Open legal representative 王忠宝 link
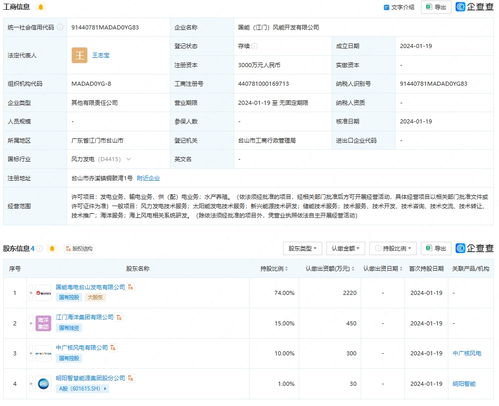 click(x=101, y=55)
